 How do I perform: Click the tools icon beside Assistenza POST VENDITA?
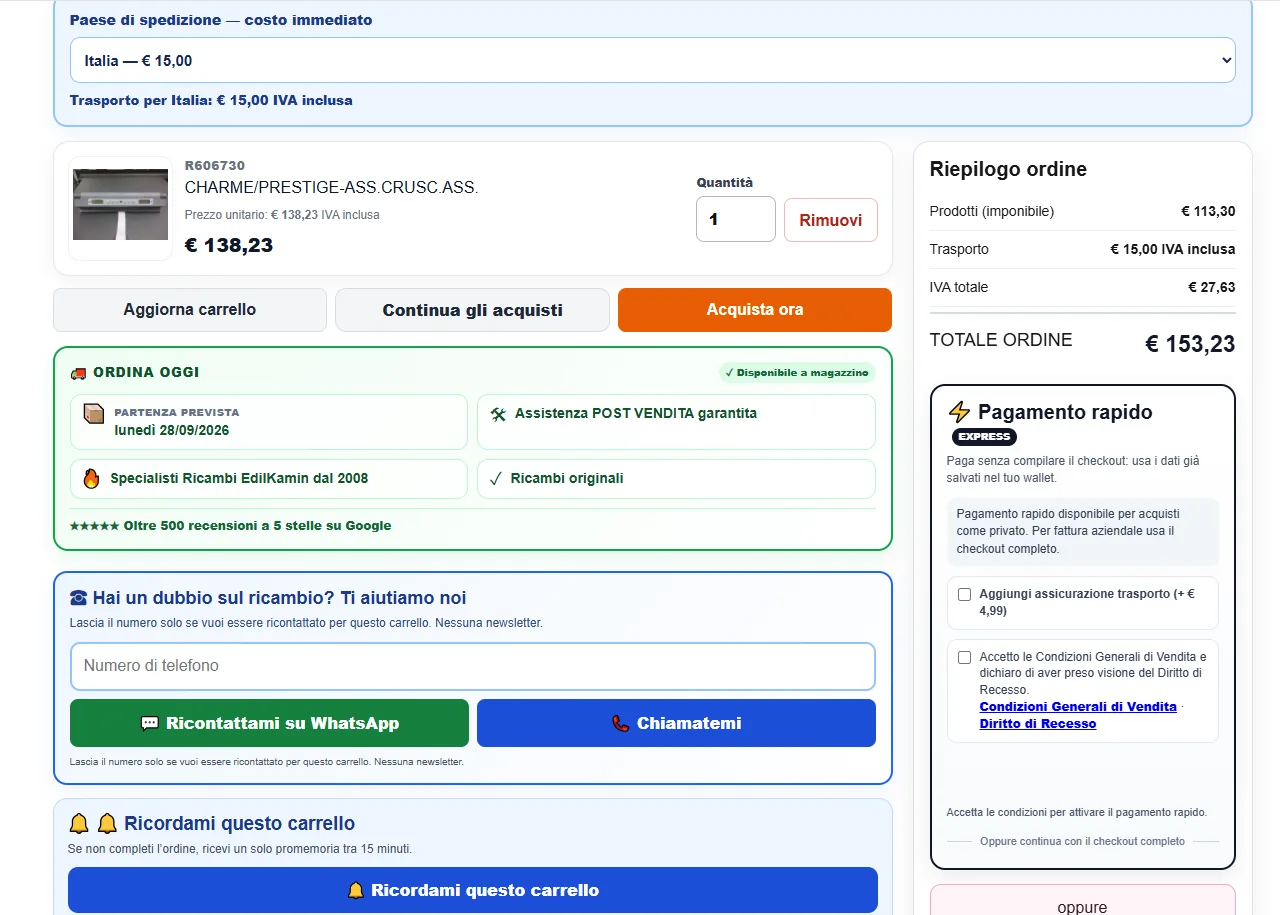coord(499,414)
